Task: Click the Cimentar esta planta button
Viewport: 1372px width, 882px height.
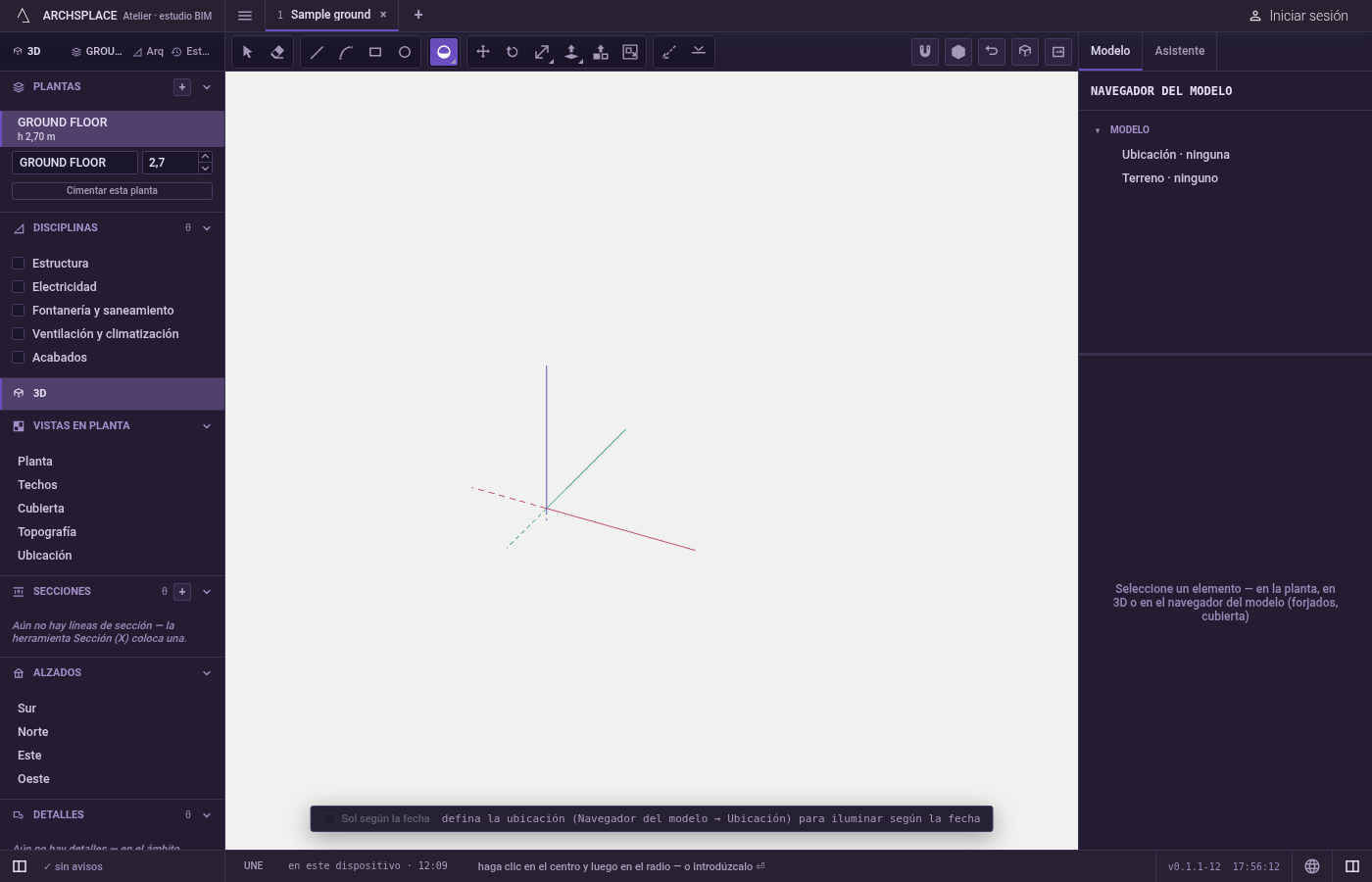Action: tap(112, 191)
